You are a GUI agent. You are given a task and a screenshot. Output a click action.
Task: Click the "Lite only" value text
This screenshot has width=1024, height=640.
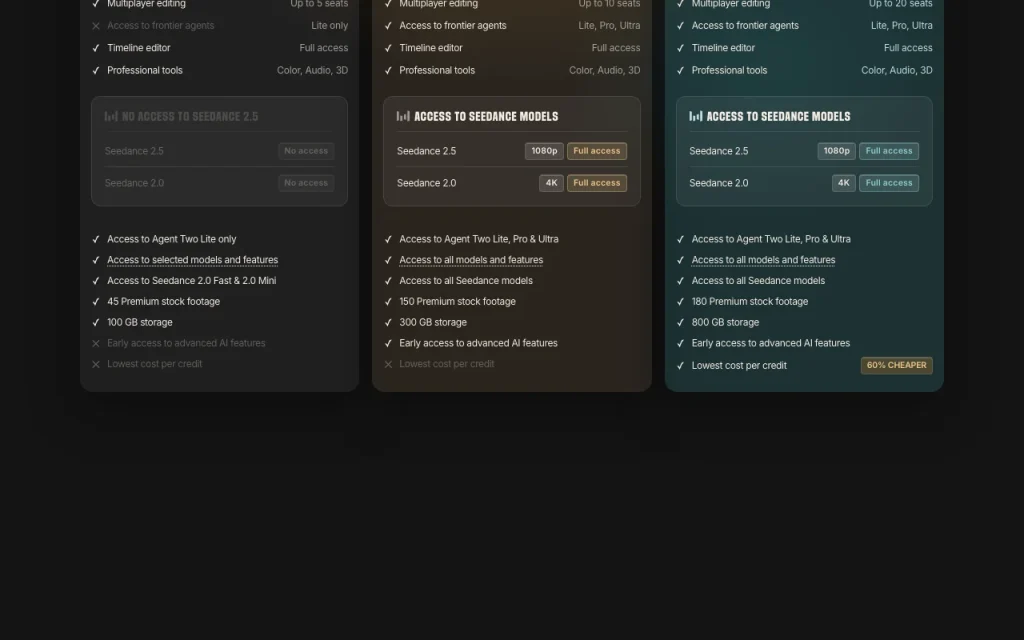pyautogui.click(x=330, y=25)
